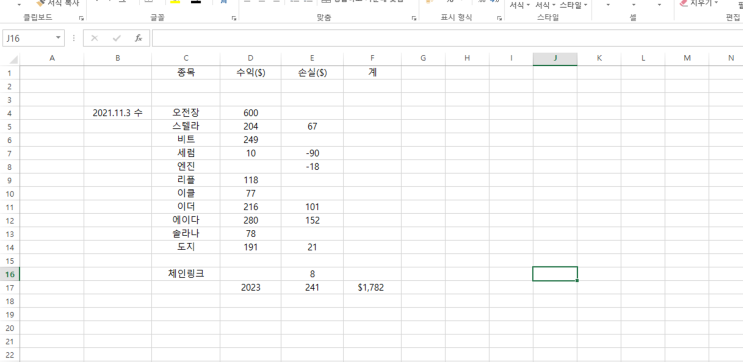Select row 16 header

click(10, 274)
